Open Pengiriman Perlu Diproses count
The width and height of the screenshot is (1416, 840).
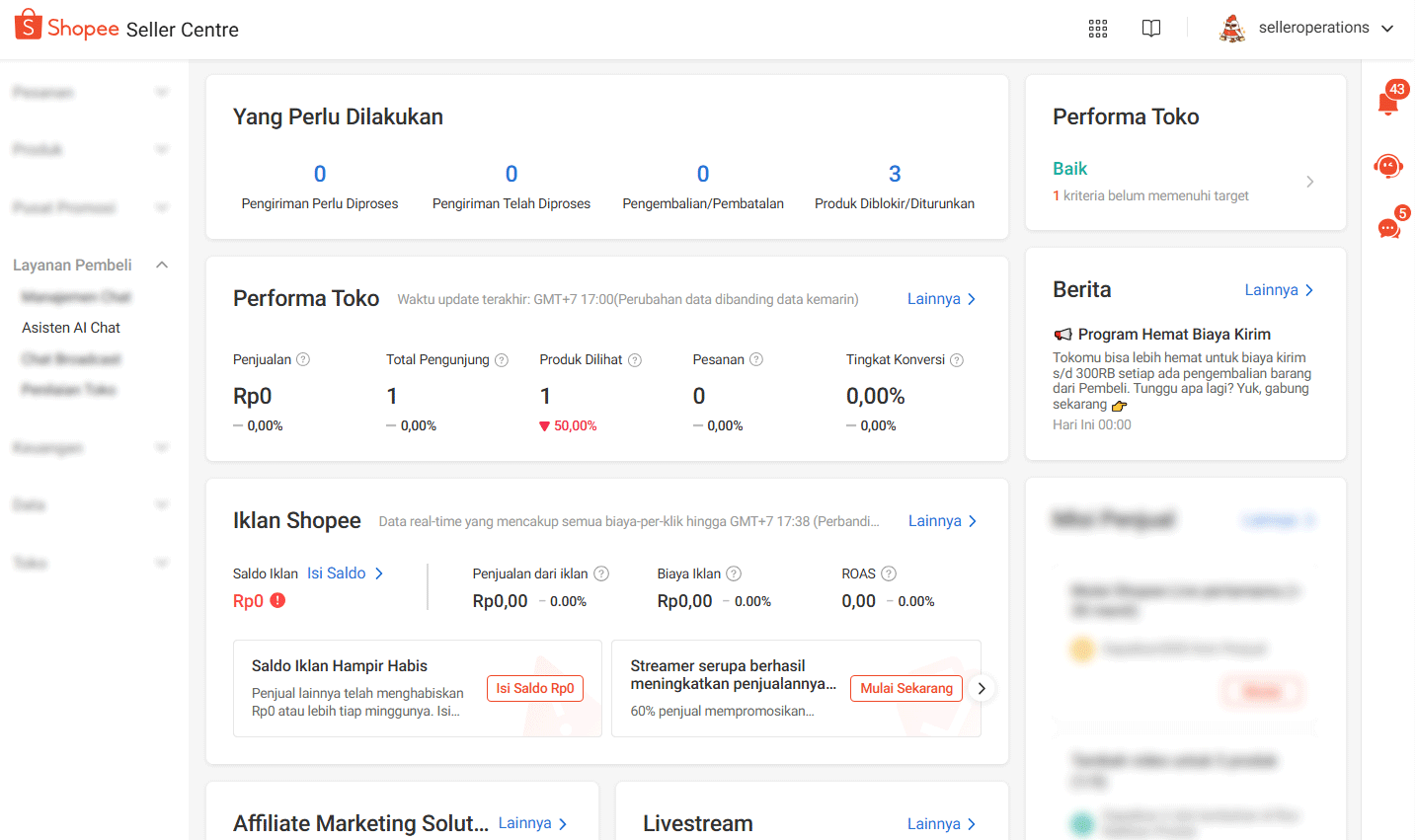pyautogui.click(x=320, y=188)
